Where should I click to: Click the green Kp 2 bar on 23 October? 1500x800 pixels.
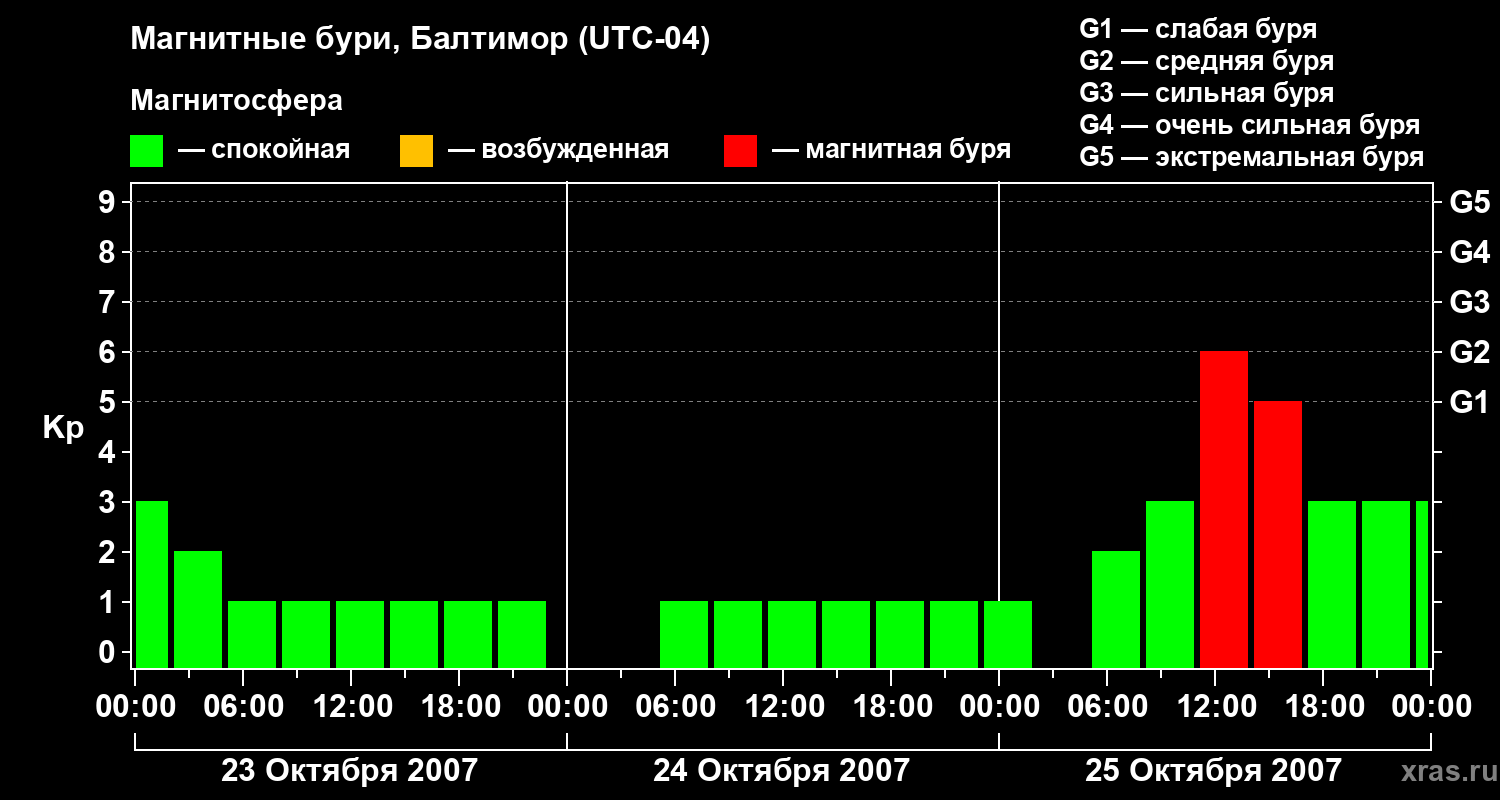pyautogui.click(x=198, y=609)
